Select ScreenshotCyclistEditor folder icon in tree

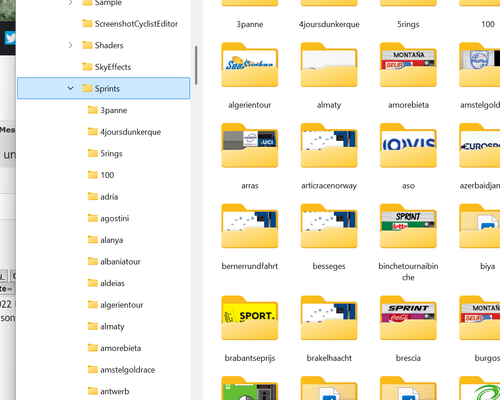87,23
